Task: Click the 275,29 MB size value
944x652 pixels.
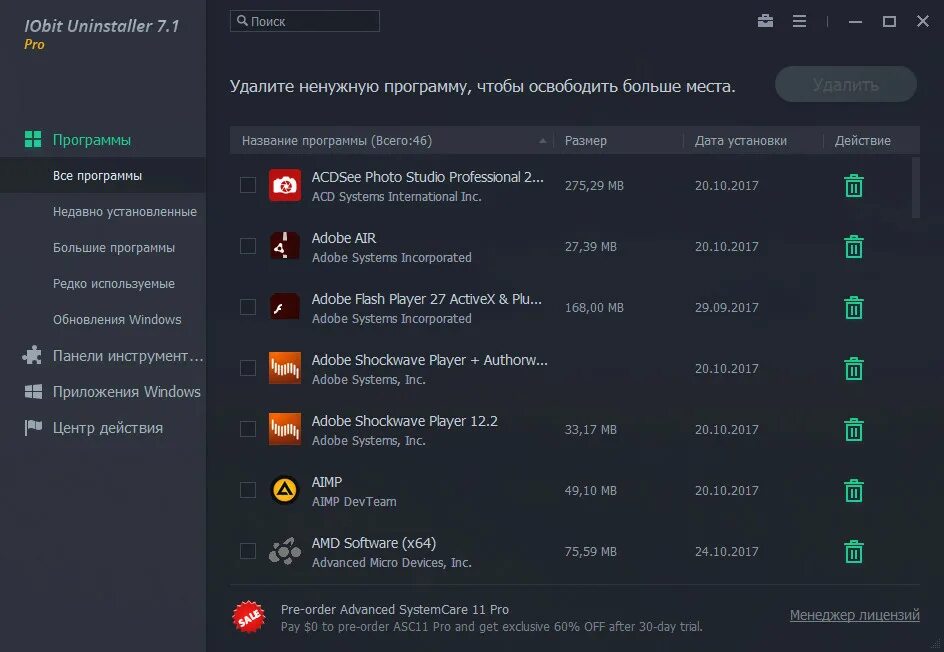Action: (594, 185)
